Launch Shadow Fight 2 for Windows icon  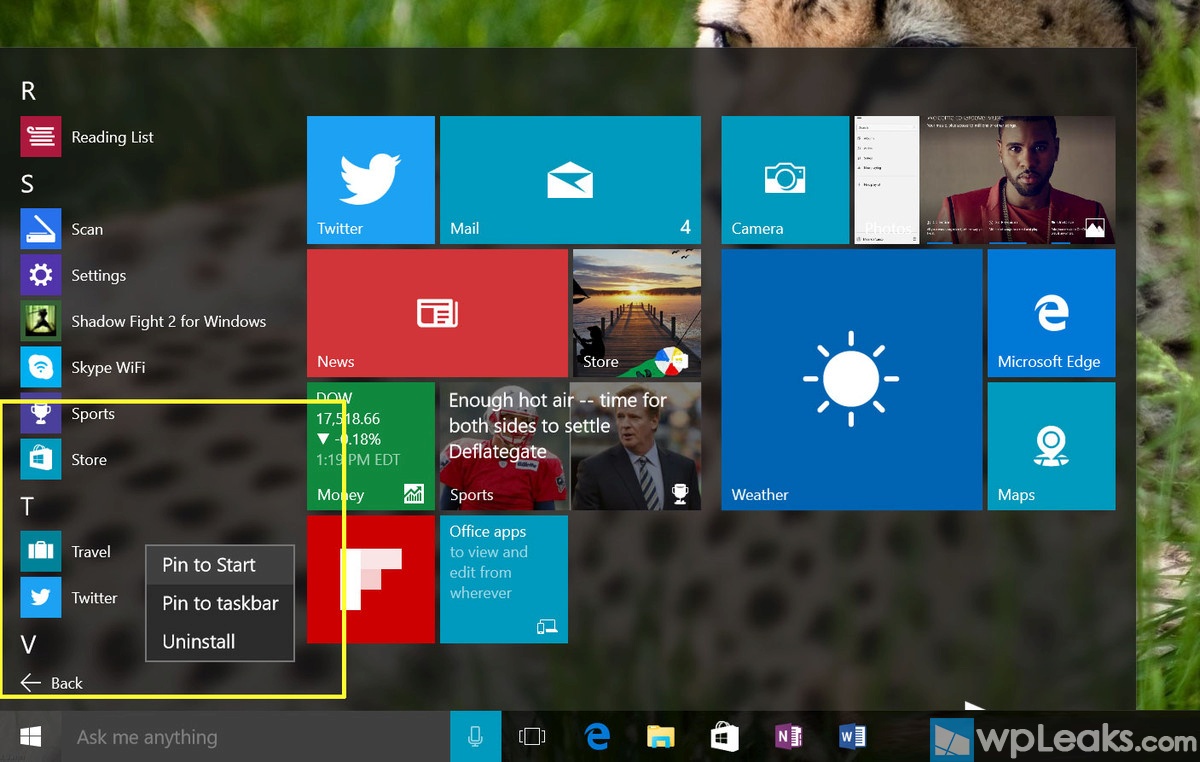click(41, 321)
